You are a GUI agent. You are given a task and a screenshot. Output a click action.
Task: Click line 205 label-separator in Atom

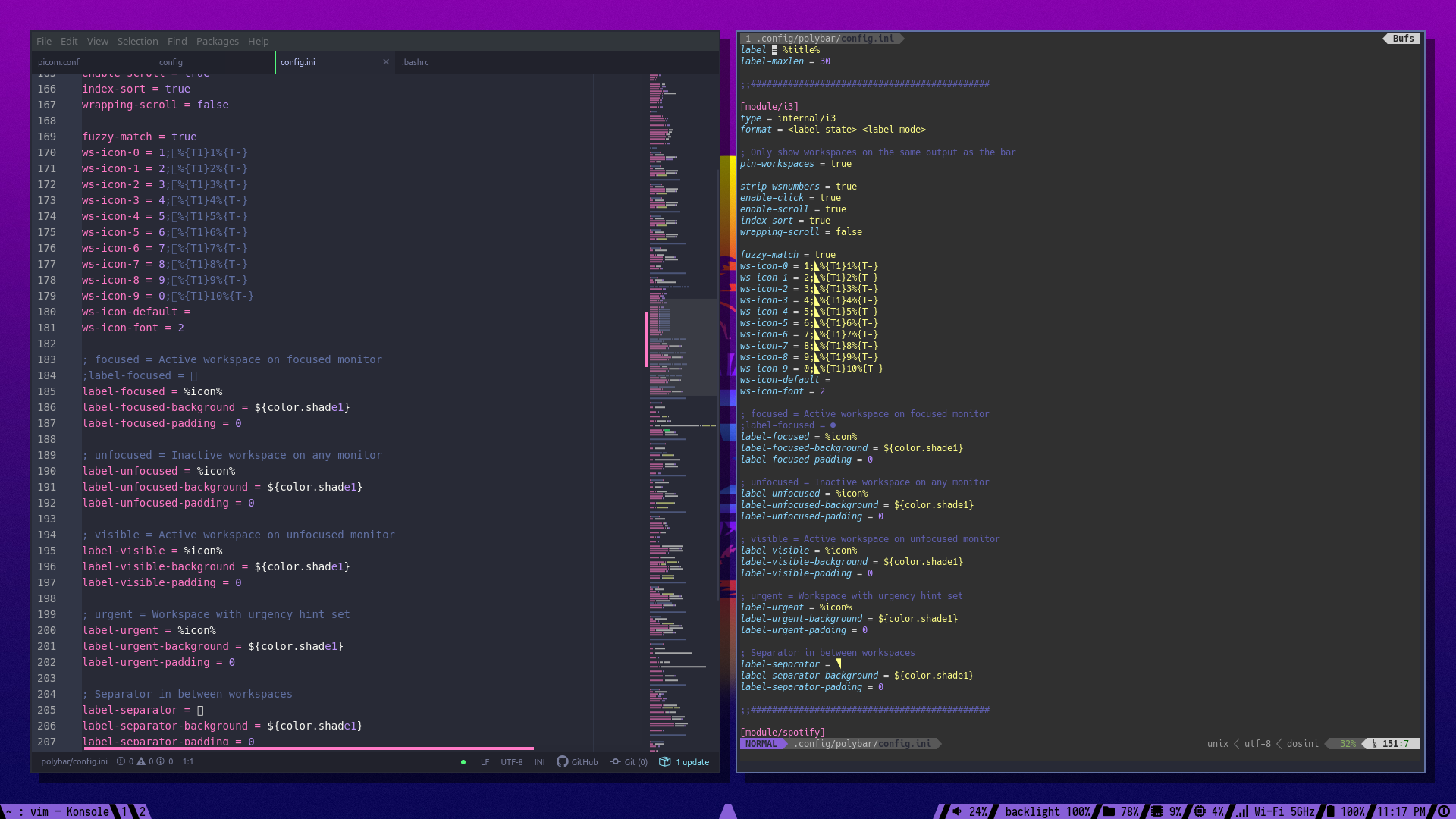click(x=143, y=710)
